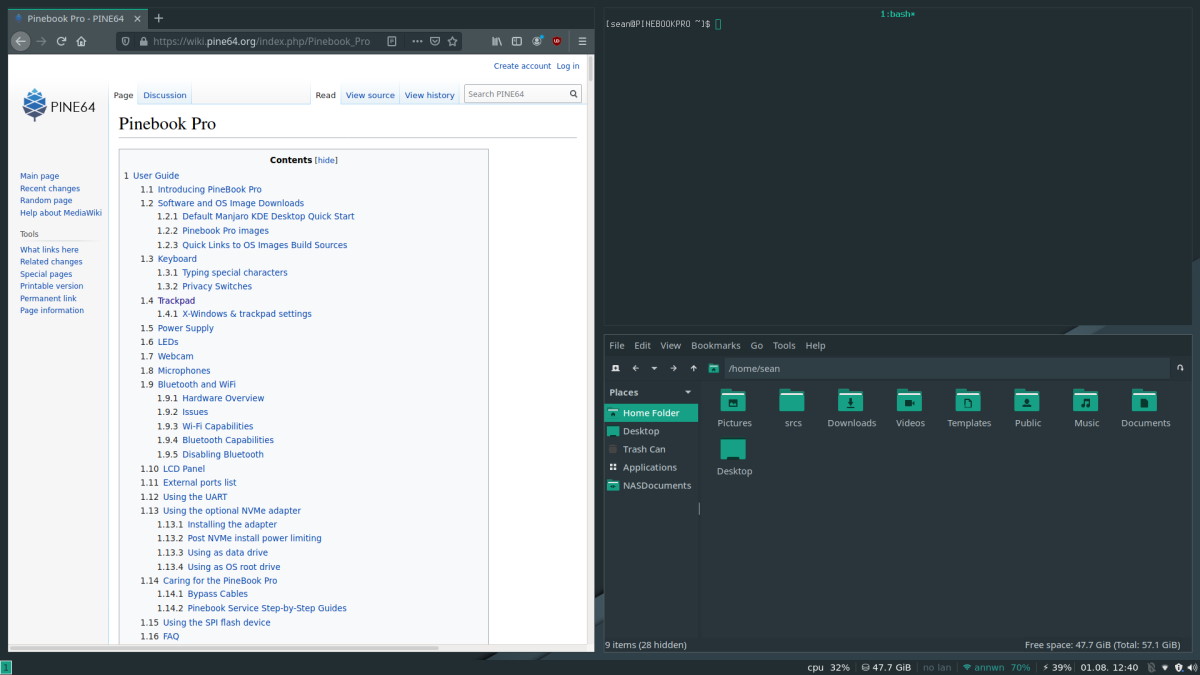Open file manager View menu
The height and width of the screenshot is (675, 1200).
point(671,345)
